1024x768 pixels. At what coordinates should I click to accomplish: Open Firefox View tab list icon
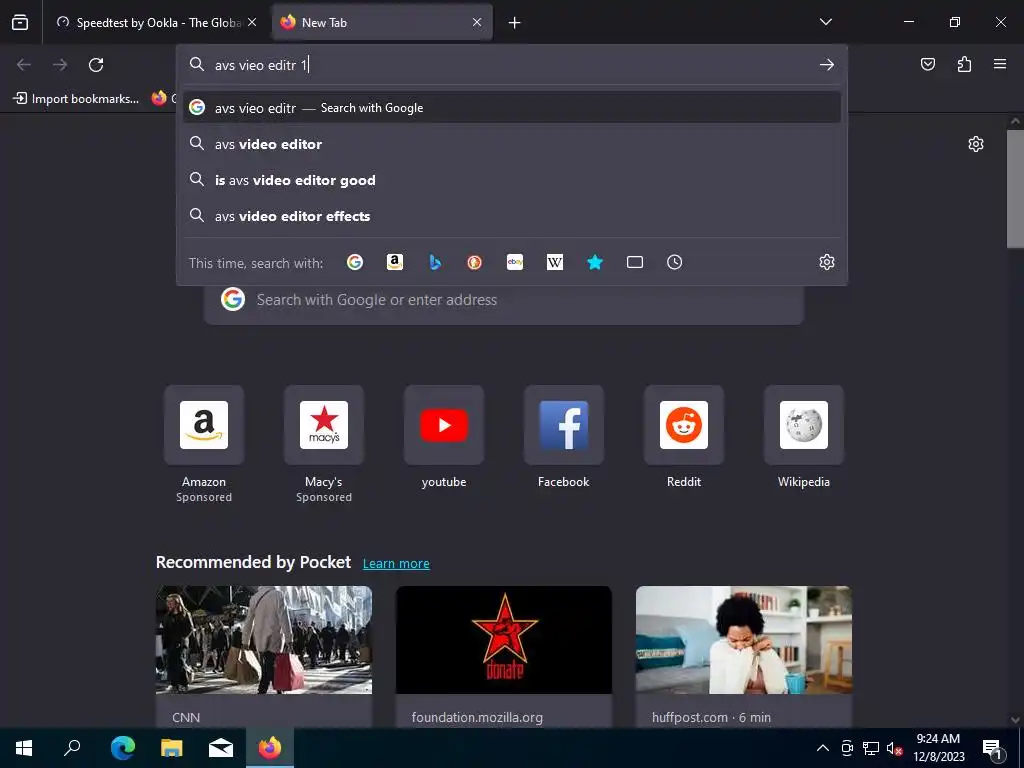coord(20,22)
